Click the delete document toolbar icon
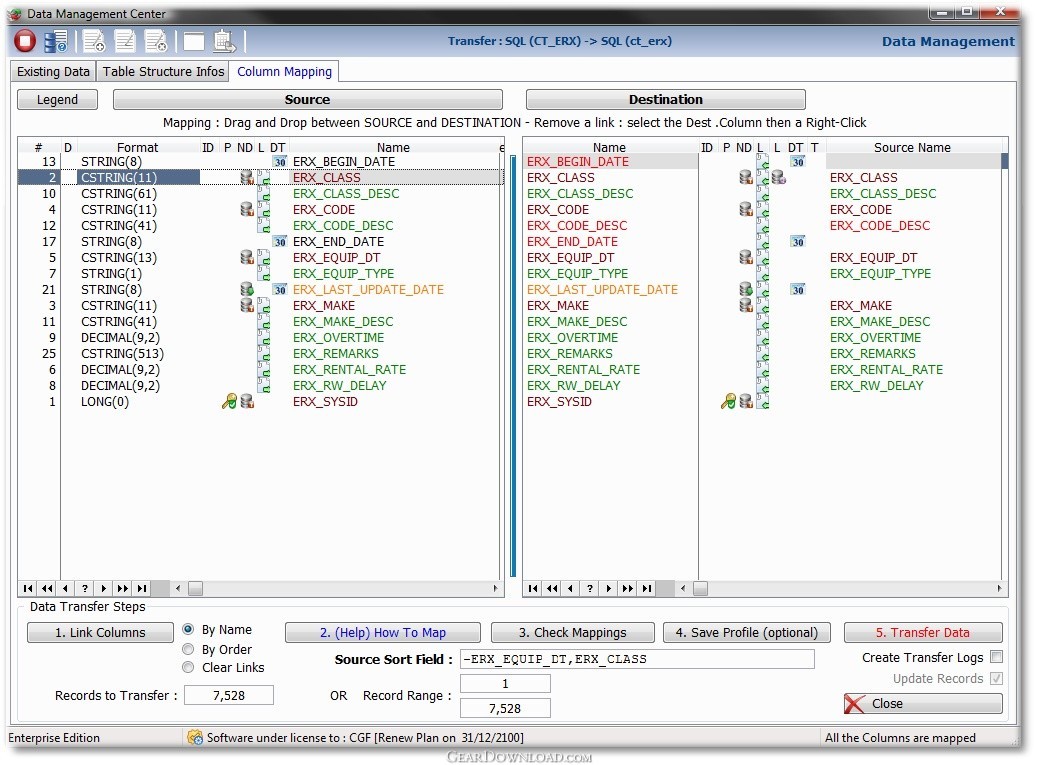The width and height of the screenshot is (1039, 765). (x=156, y=41)
